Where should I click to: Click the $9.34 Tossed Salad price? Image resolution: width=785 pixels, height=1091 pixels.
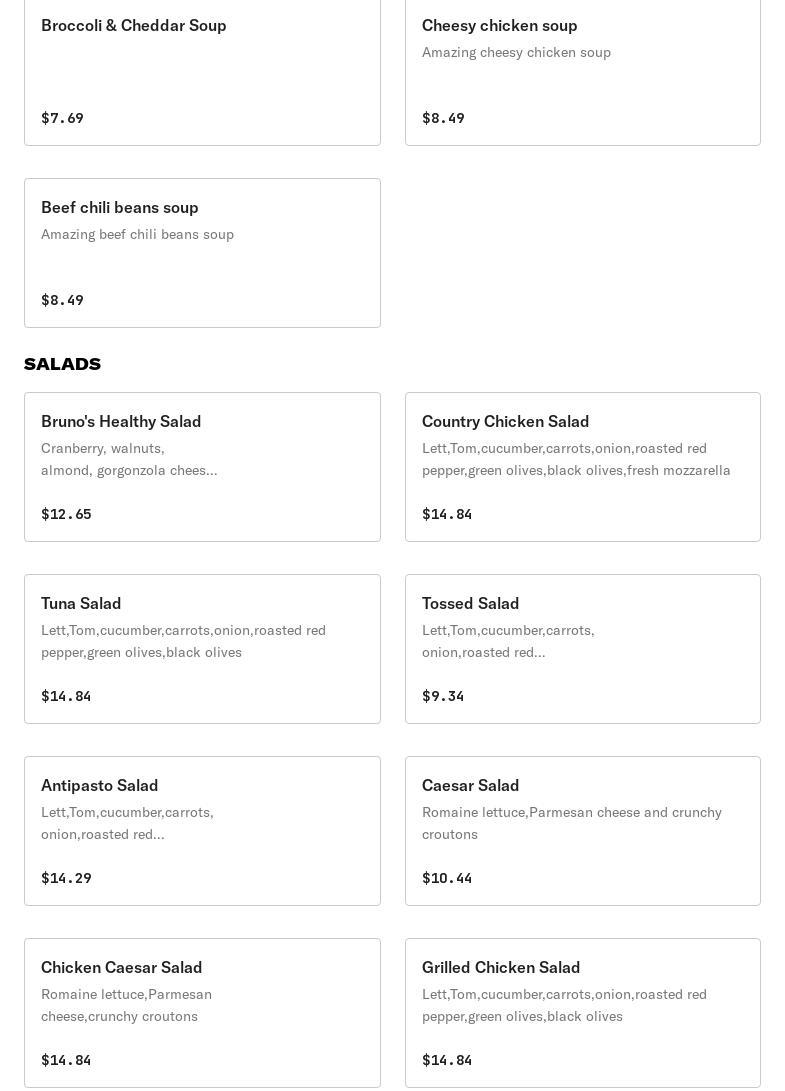point(443,696)
